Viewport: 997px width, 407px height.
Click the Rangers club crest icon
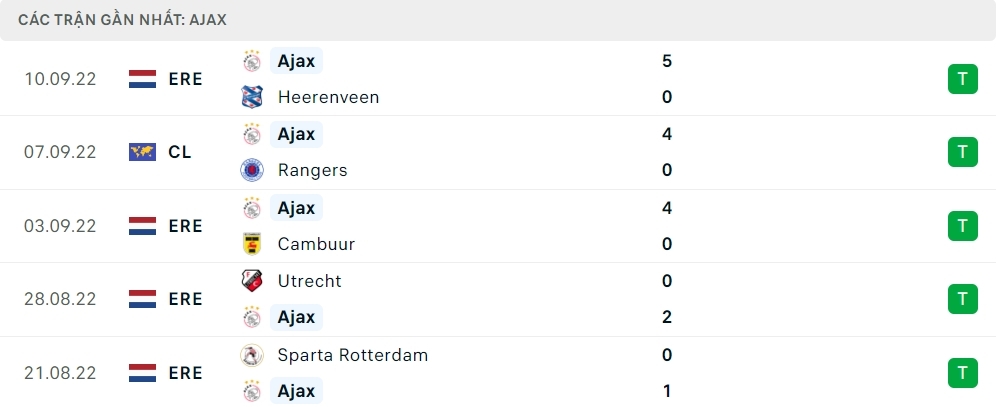(x=252, y=170)
